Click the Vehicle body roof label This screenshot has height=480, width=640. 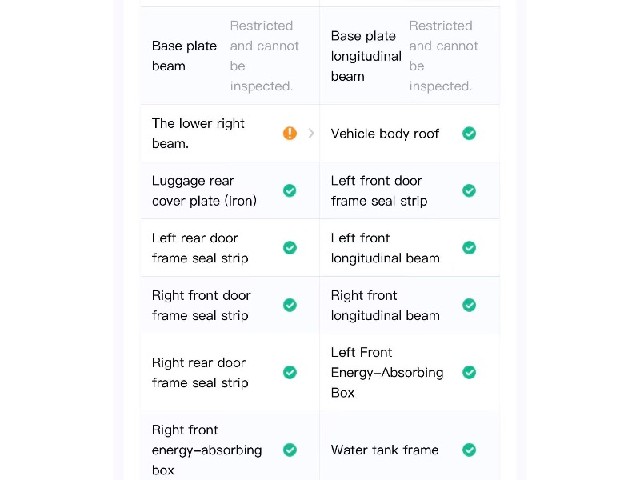tap(384, 133)
